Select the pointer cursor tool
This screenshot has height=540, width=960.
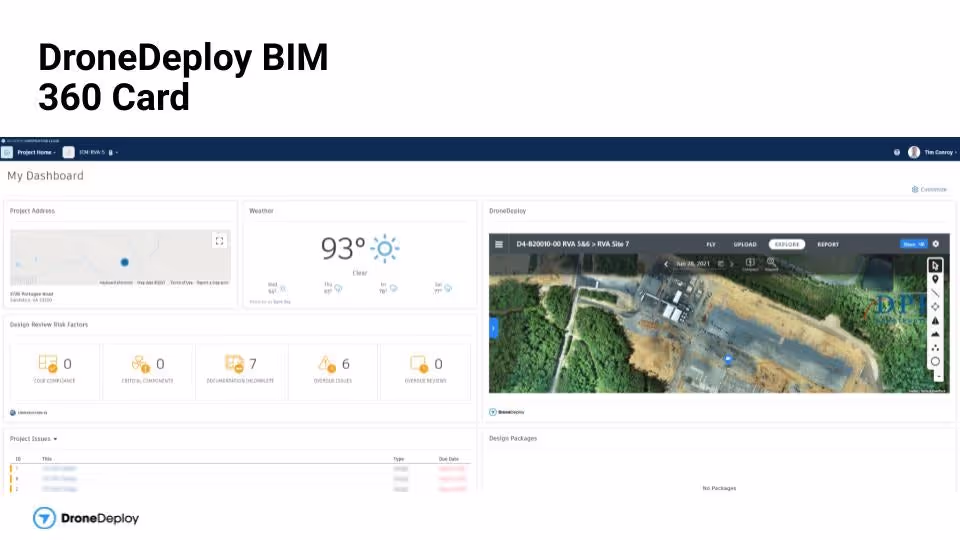[935, 266]
